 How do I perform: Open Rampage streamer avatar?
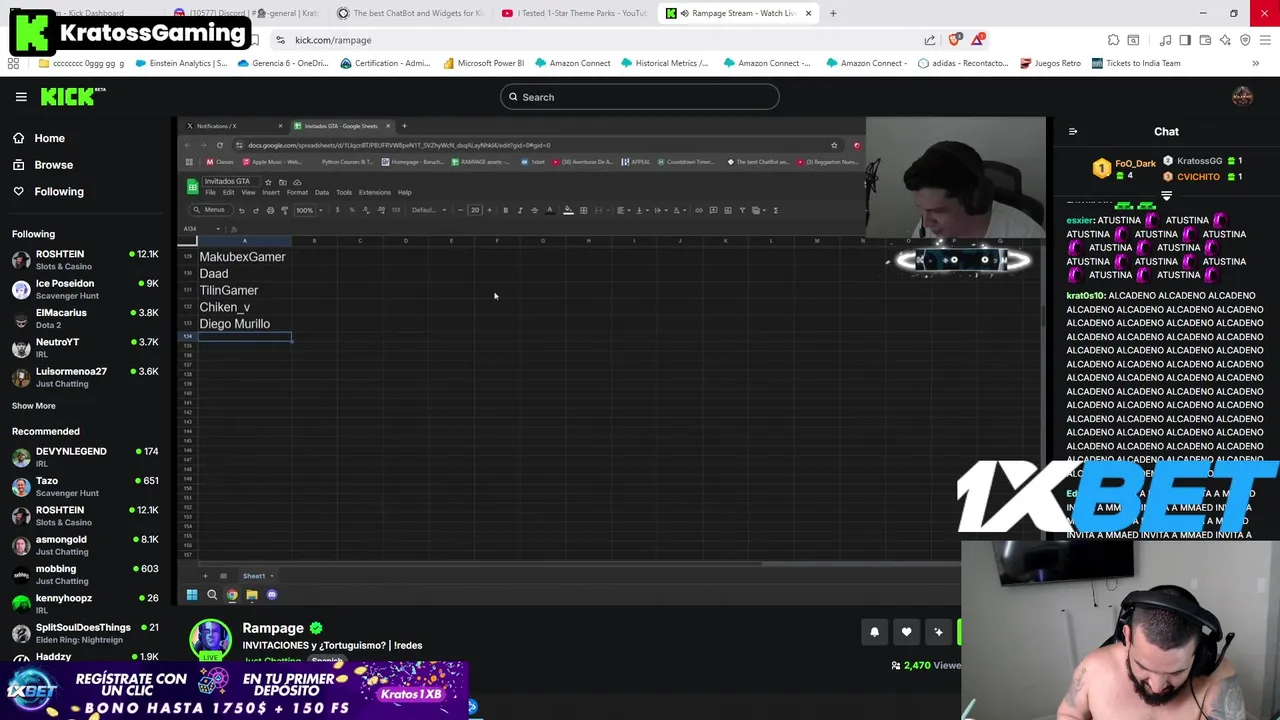point(210,640)
